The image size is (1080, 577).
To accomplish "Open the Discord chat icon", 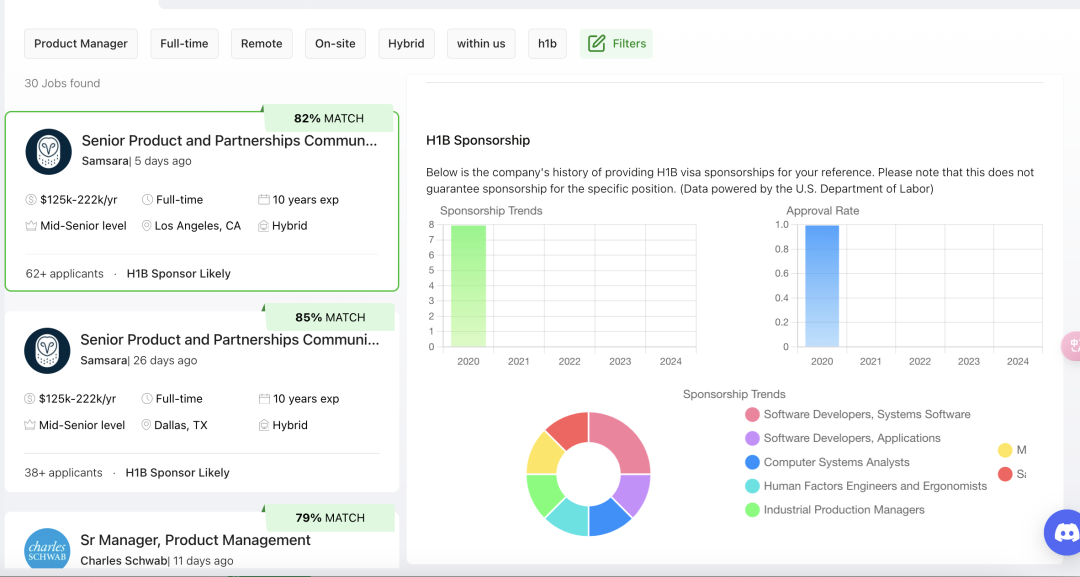I will [1066, 532].
